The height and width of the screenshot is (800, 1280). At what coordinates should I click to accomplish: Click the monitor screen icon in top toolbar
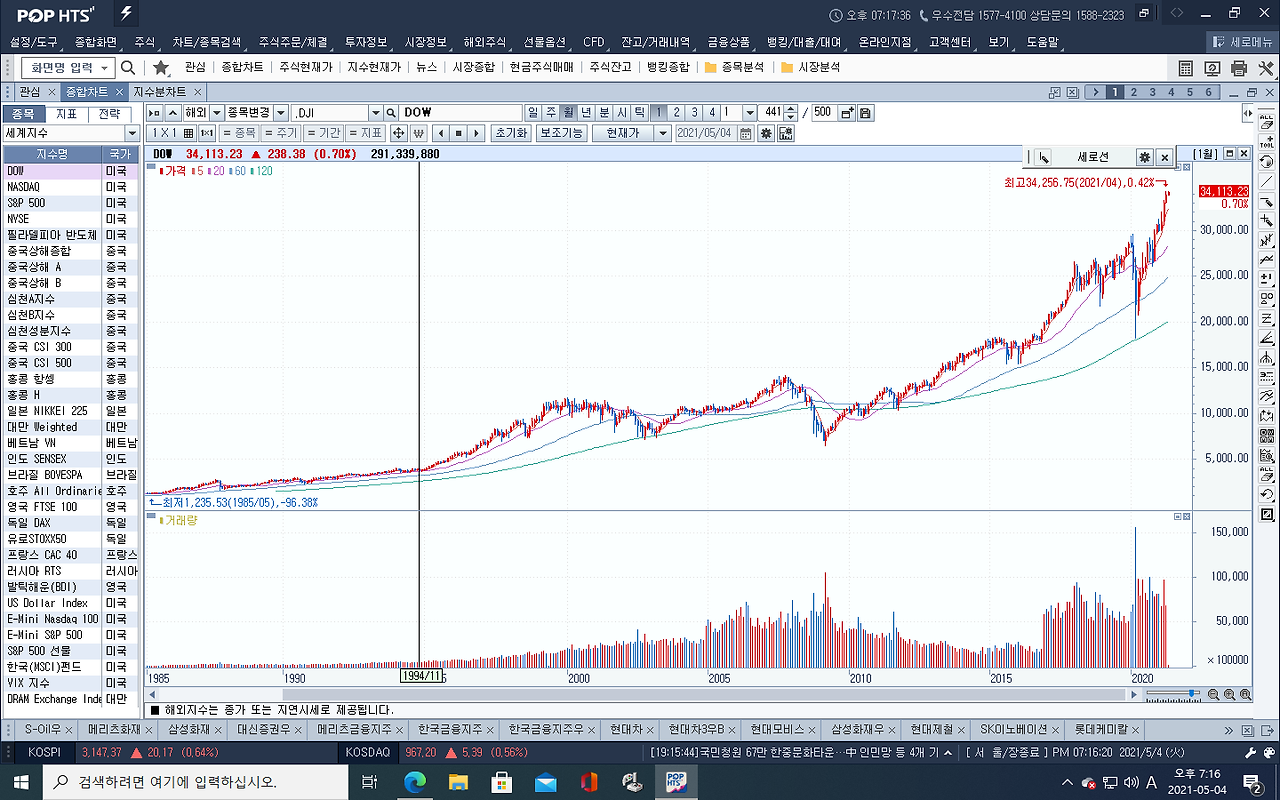pos(1213,68)
